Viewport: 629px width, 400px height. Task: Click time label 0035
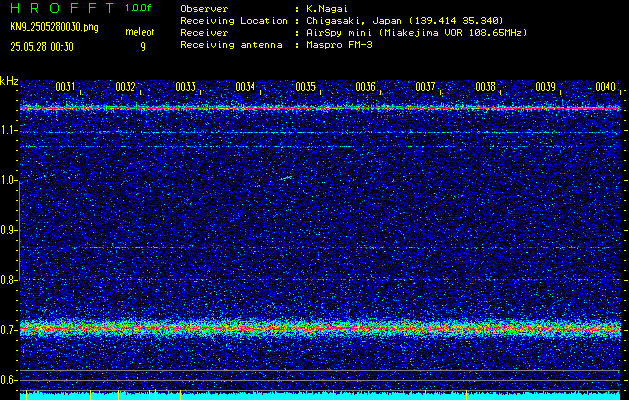pos(305,87)
